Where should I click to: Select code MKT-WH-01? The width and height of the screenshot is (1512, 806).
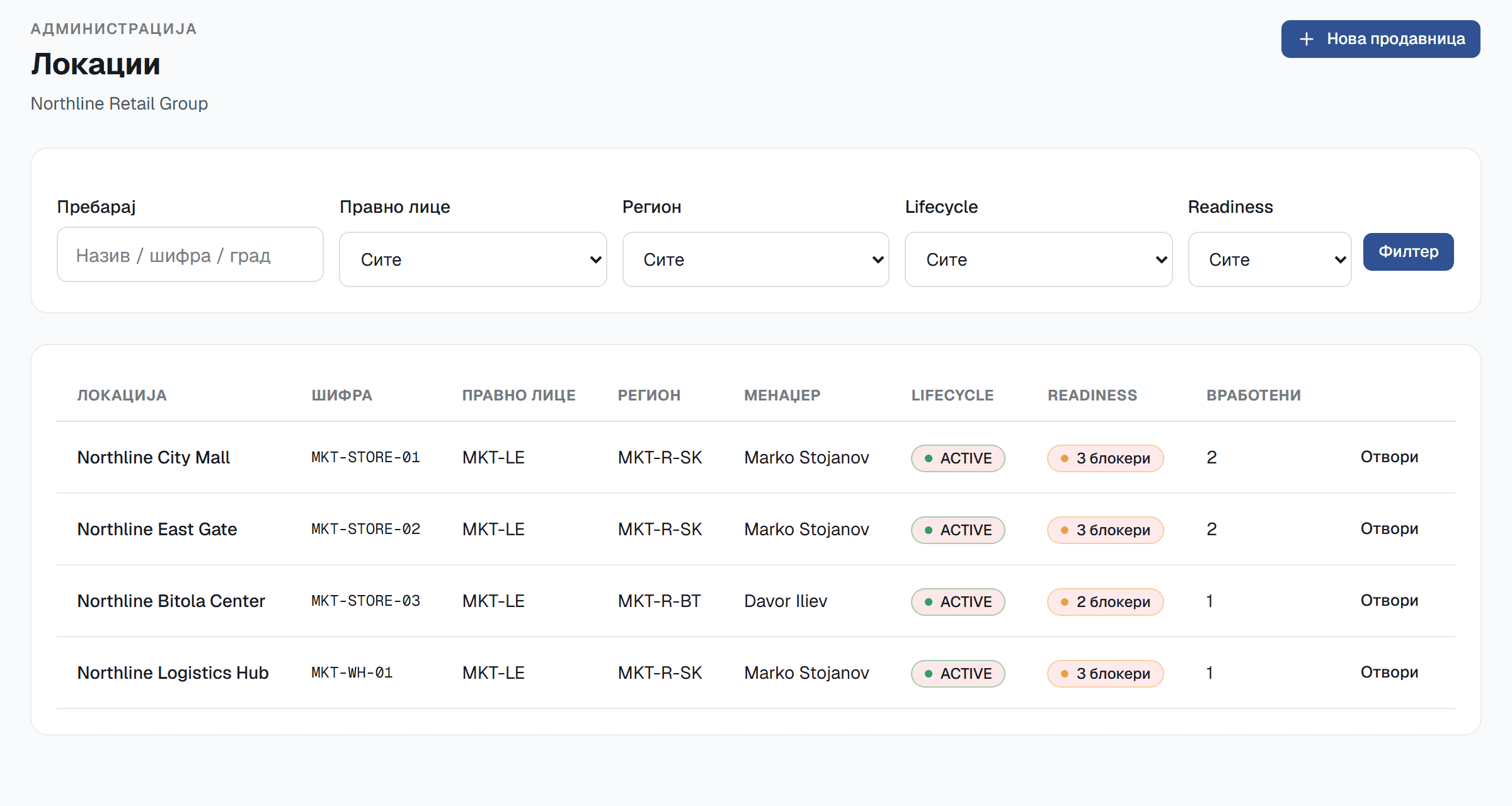352,673
